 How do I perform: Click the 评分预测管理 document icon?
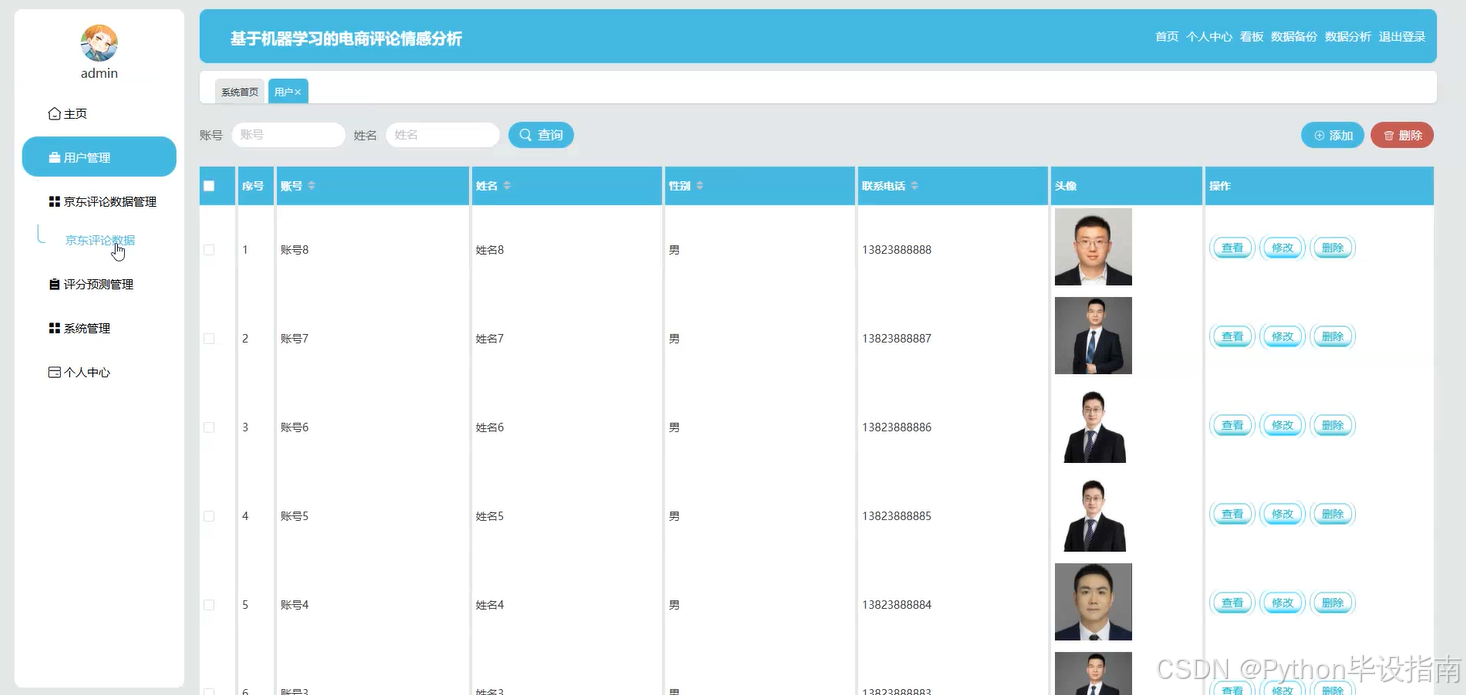[x=54, y=284]
